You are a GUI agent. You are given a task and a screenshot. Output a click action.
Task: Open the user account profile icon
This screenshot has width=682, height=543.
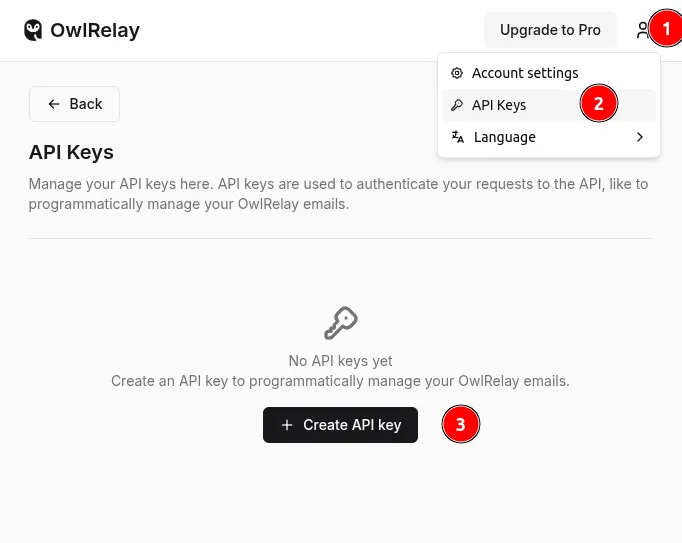(x=642, y=30)
